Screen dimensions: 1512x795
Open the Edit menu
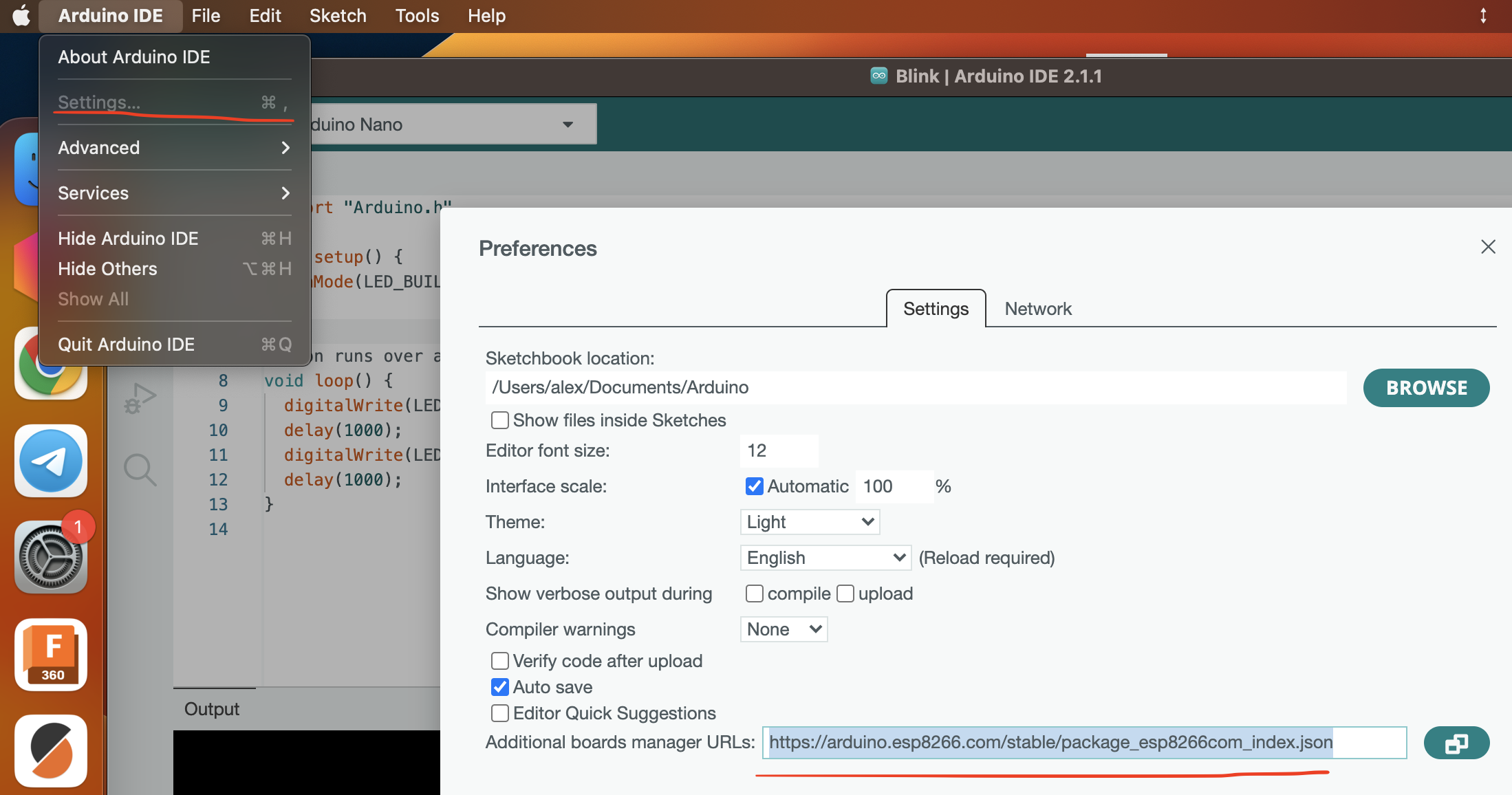pyautogui.click(x=265, y=16)
